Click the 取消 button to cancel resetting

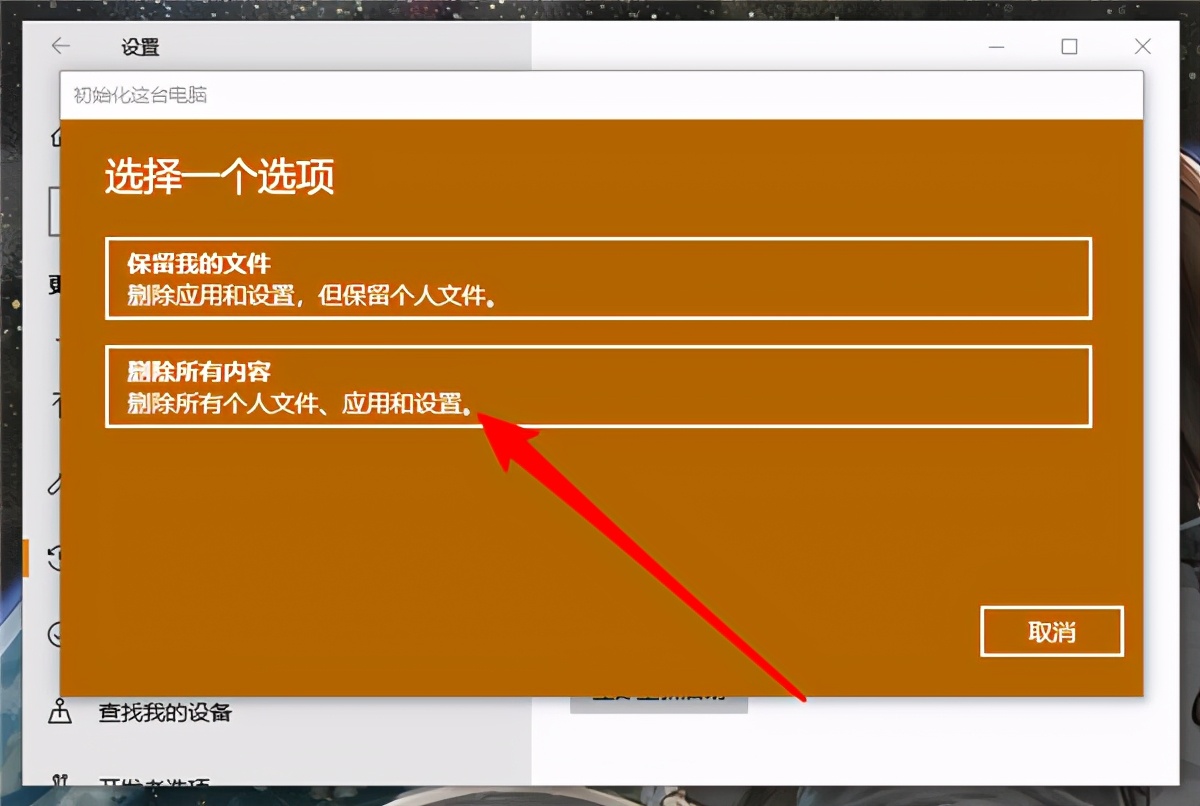click(x=1052, y=632)
